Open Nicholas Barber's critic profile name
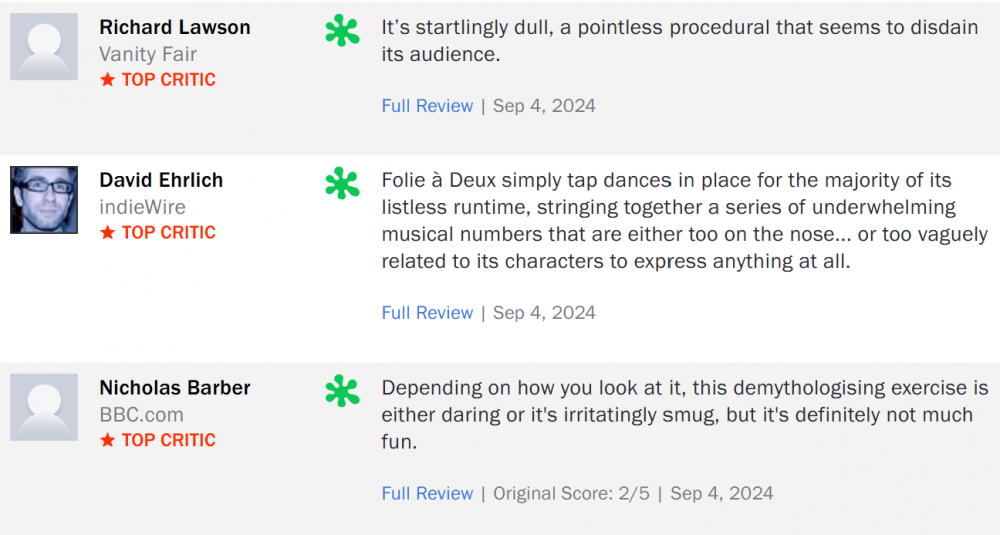1000x535 pixels. point(175,388)
